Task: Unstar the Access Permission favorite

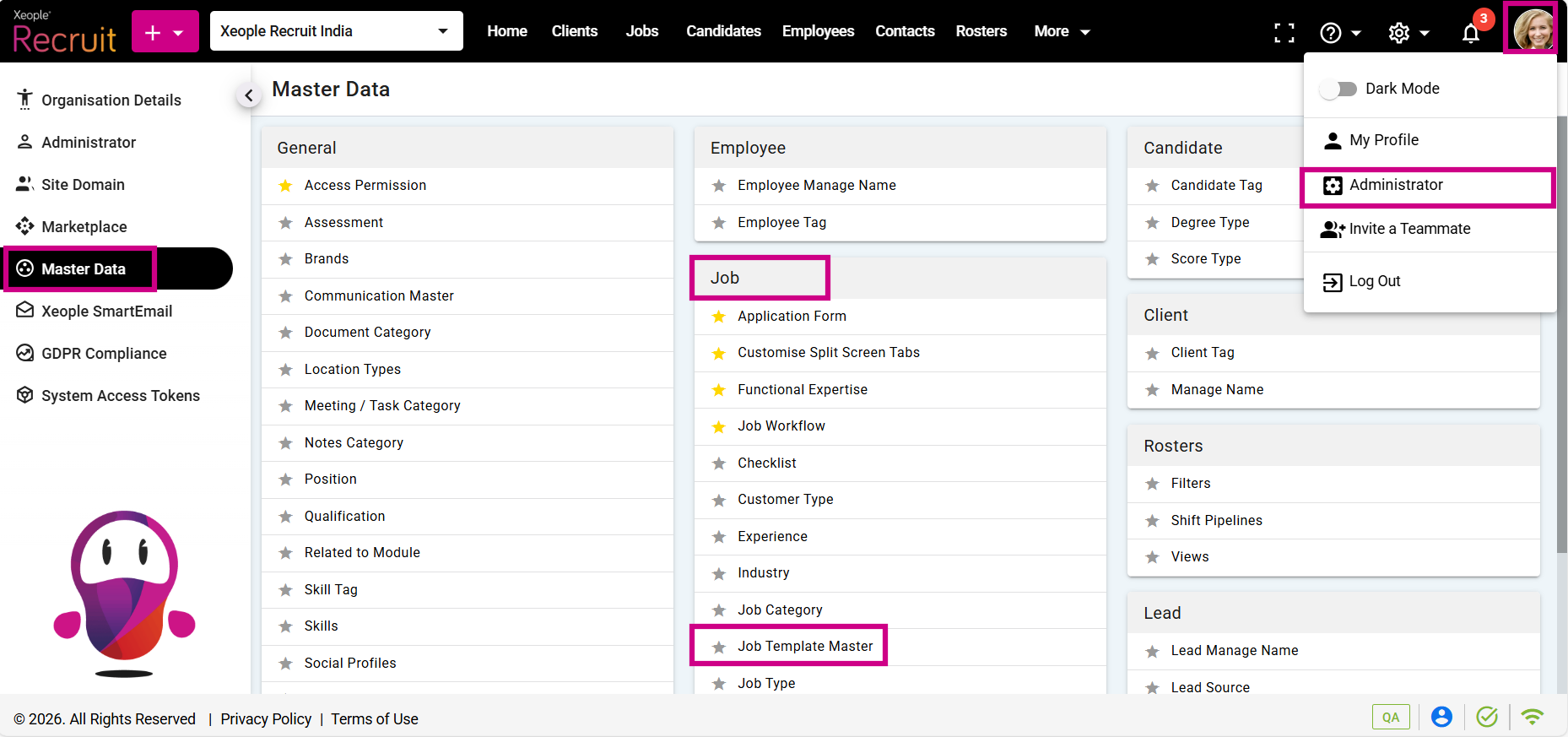Action: (286, 186)
